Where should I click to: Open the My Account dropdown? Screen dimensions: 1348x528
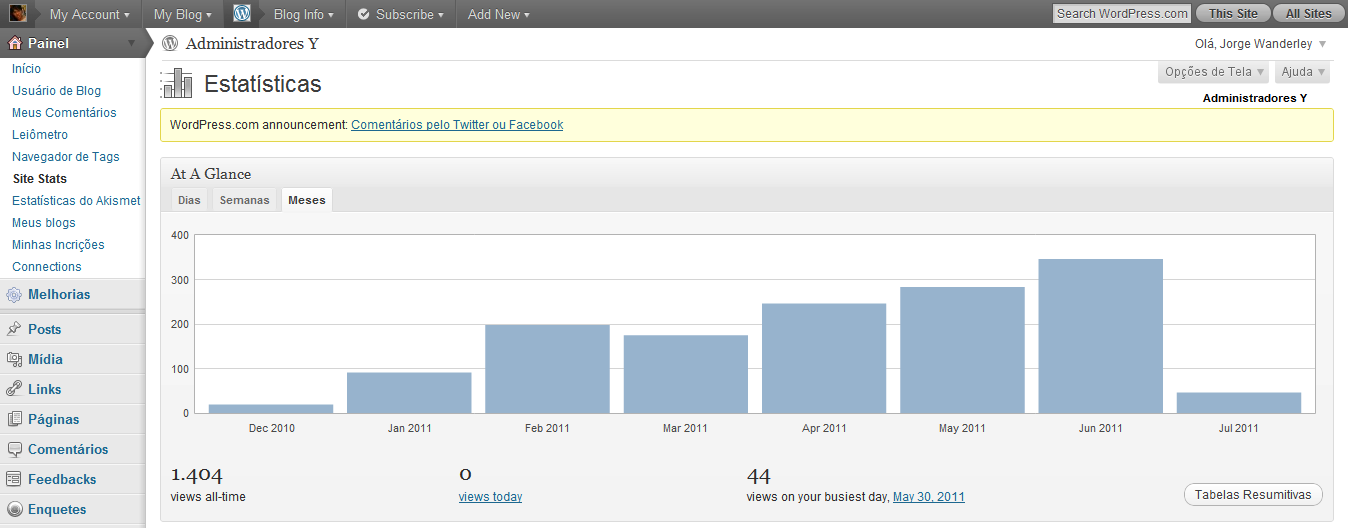[89, 14]
